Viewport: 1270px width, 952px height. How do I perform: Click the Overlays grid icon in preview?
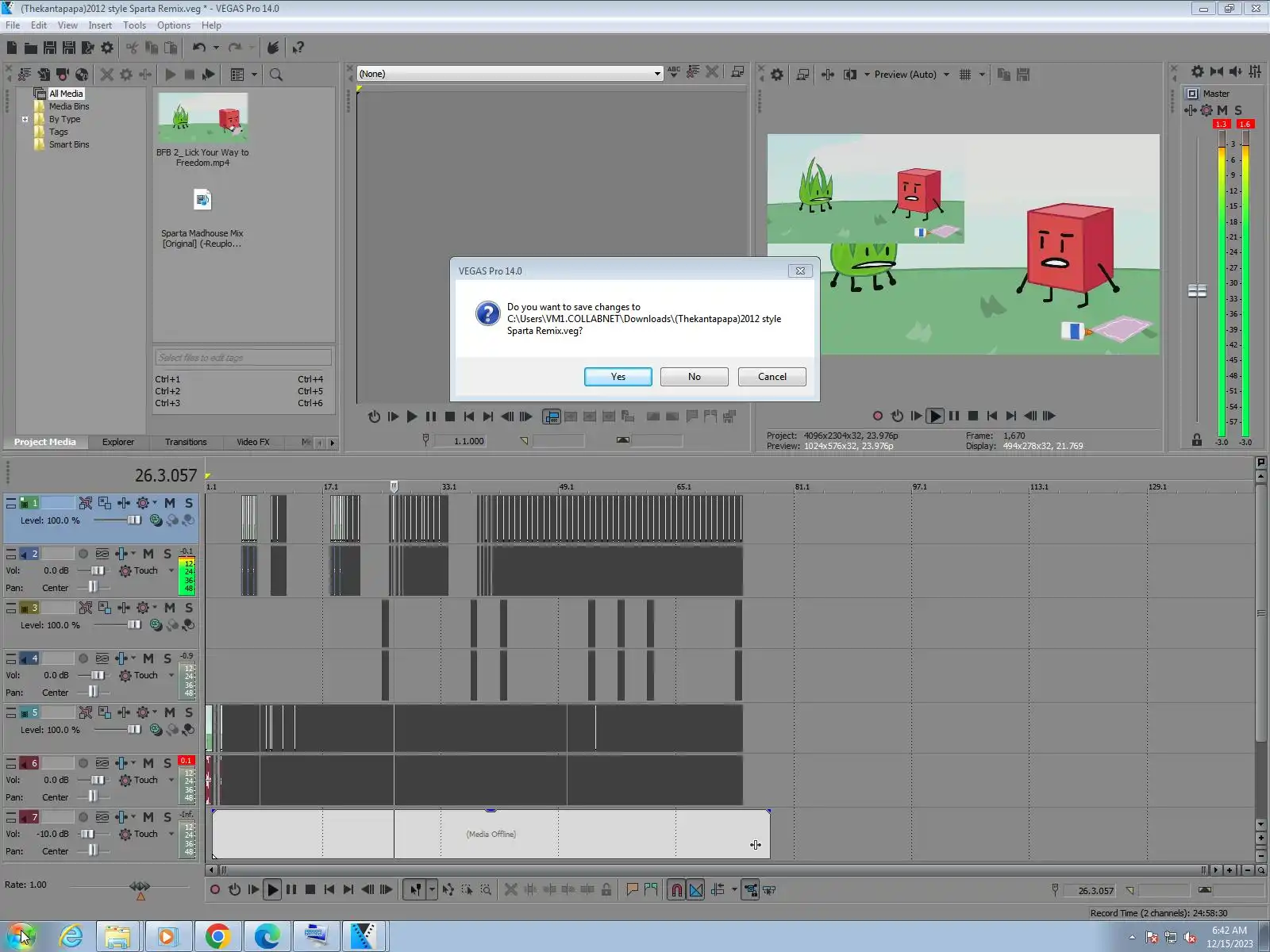click(x=965, y=75)
